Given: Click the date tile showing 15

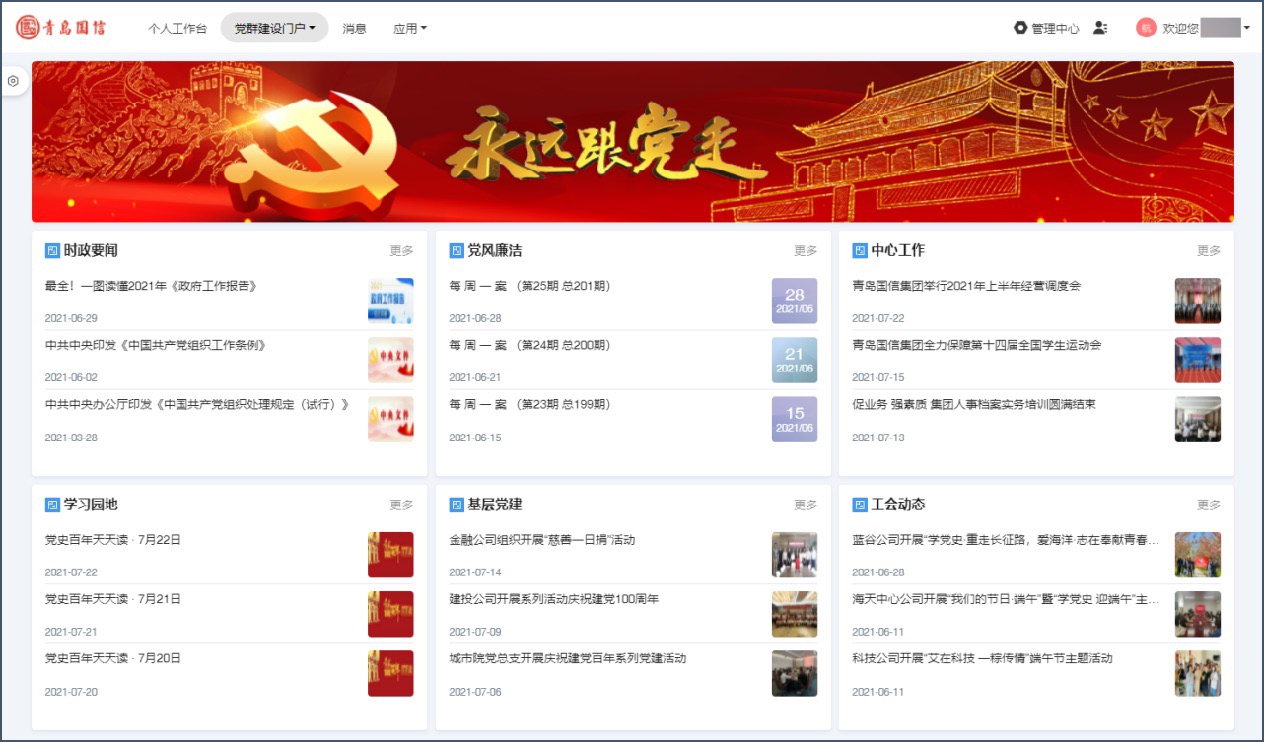Looking at the screenshot, I should click(x=795, y=419).
